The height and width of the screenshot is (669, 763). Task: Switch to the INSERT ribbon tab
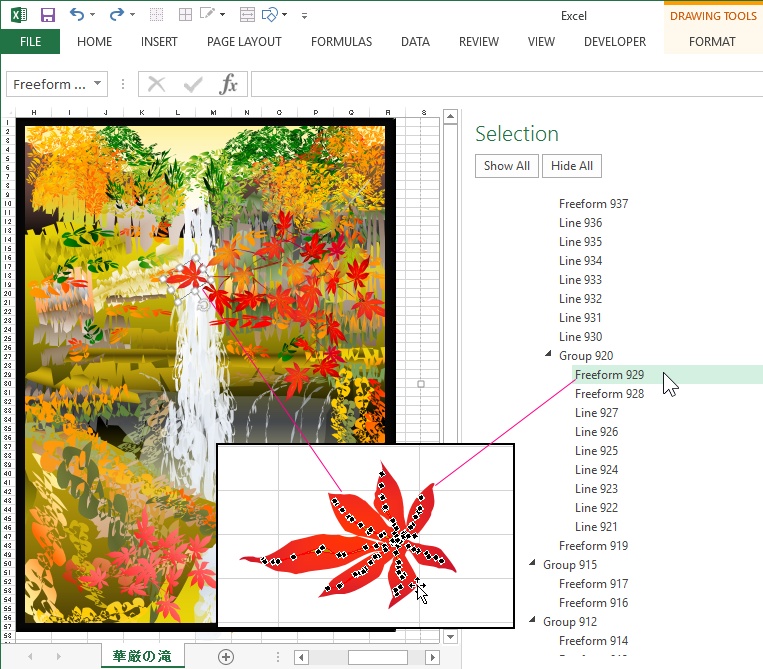[159, 42]
